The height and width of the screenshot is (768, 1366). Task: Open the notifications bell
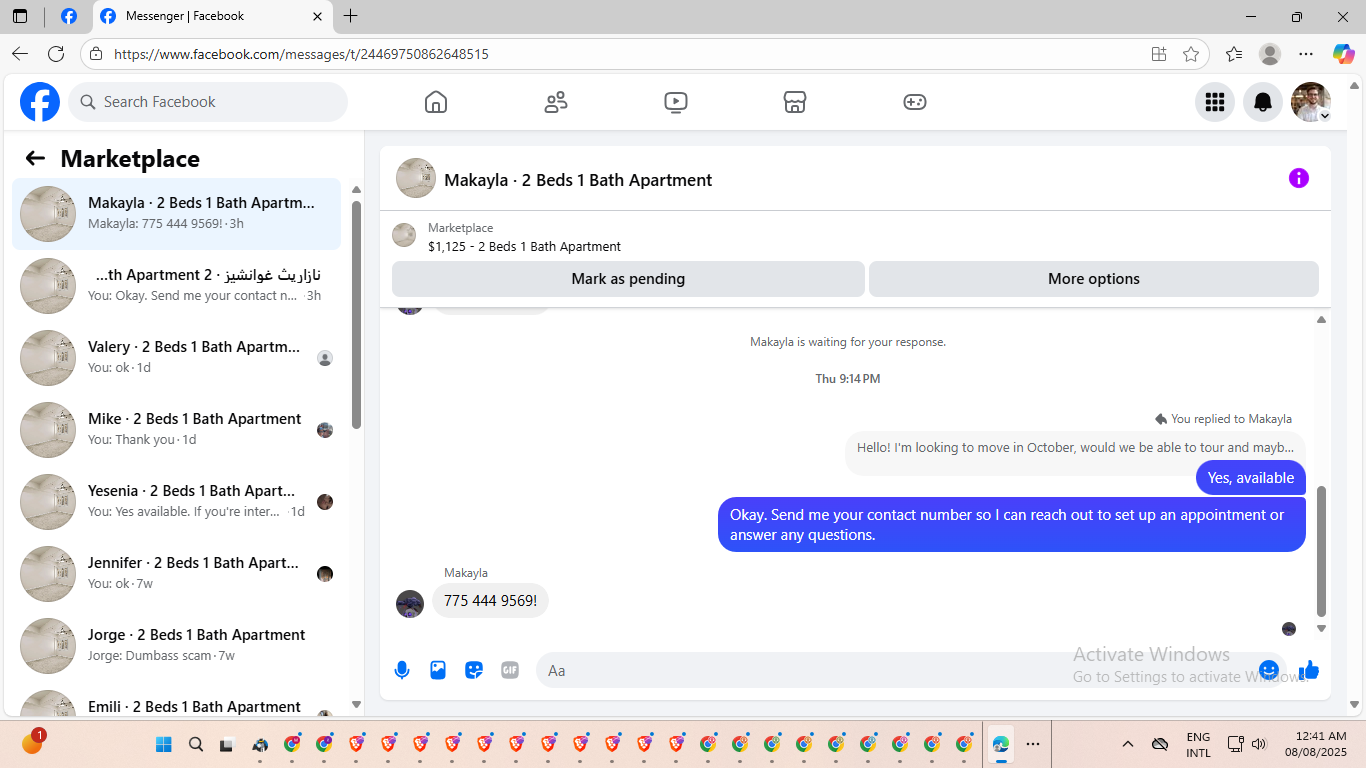(x=1263, y=102)
